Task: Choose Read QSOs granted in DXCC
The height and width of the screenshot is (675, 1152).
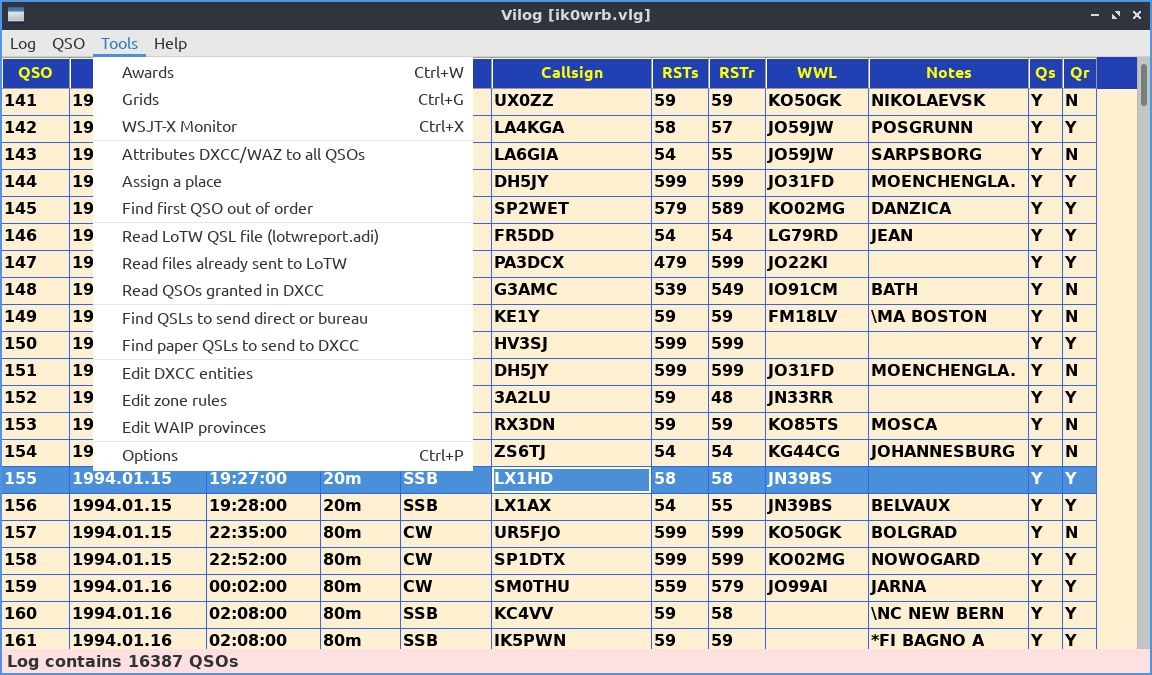Action: [x=283, y=291]
